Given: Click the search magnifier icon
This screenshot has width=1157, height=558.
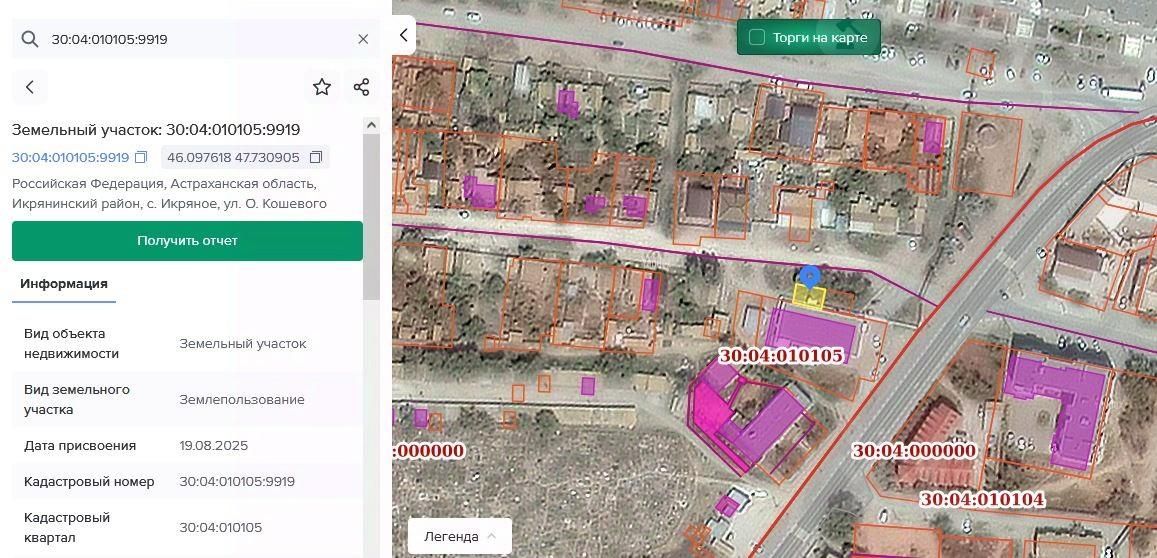Looking at the screenshot, I should (30, 39).
